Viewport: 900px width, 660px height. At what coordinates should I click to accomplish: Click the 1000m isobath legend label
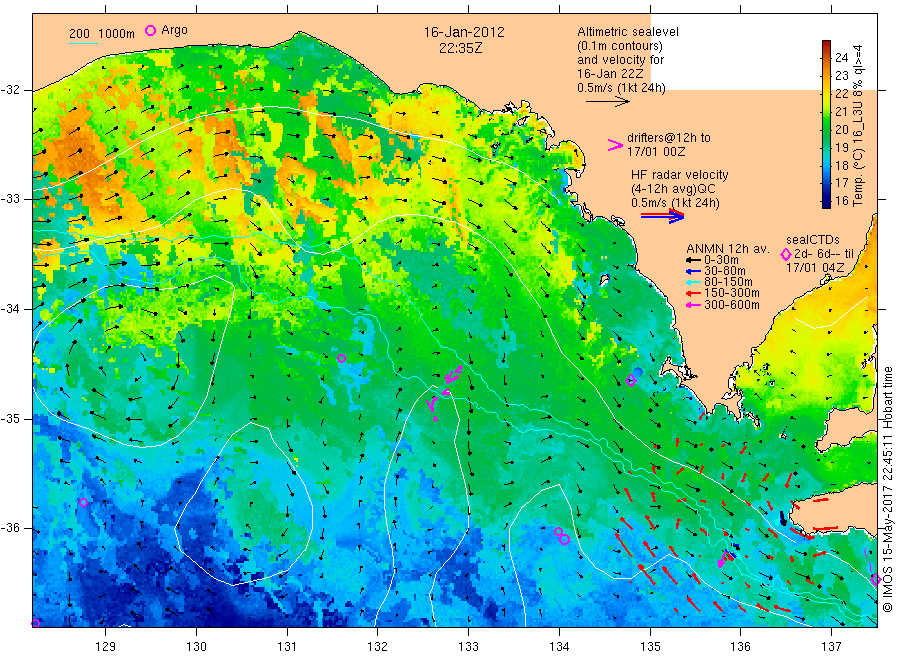pyautogui.click(x=117, y=34)
